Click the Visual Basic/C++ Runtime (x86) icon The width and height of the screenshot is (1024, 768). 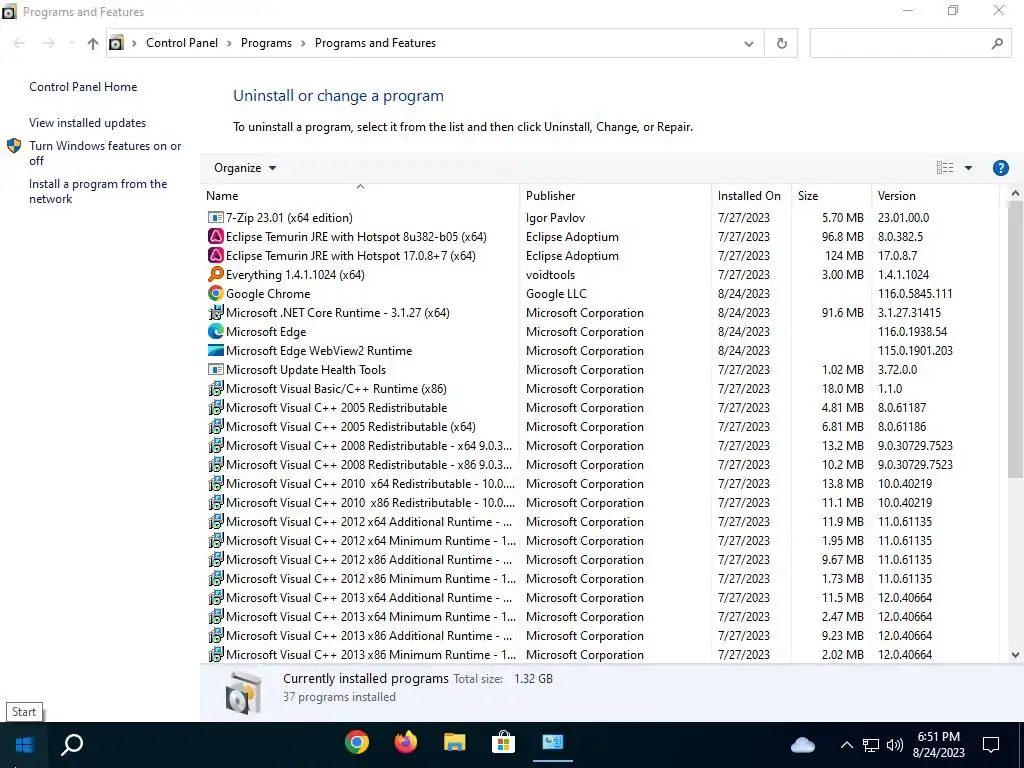click(216, 389)
